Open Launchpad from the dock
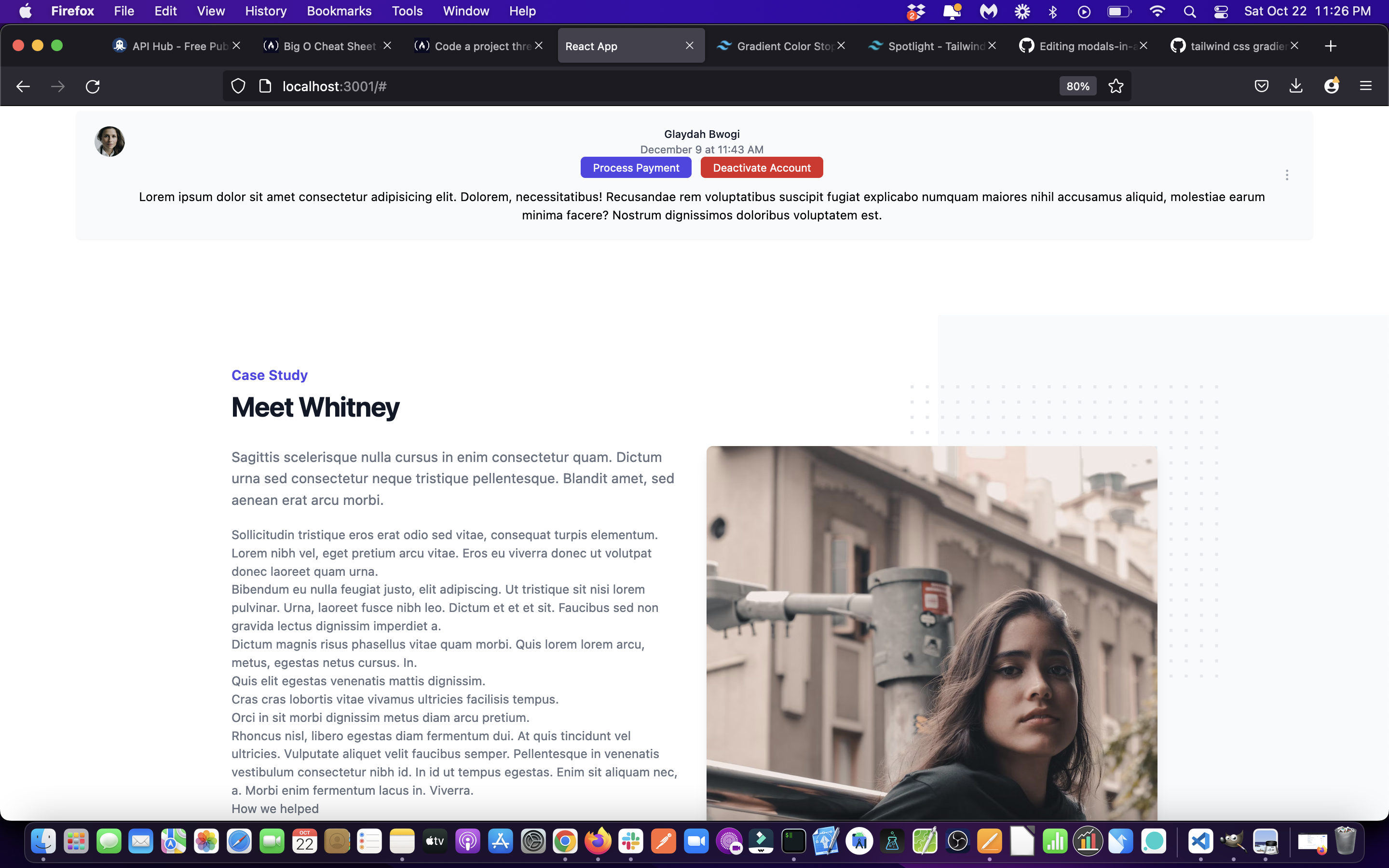This screenshot has height=868, width=1389. pyautogui.click(x=76, y=841)
